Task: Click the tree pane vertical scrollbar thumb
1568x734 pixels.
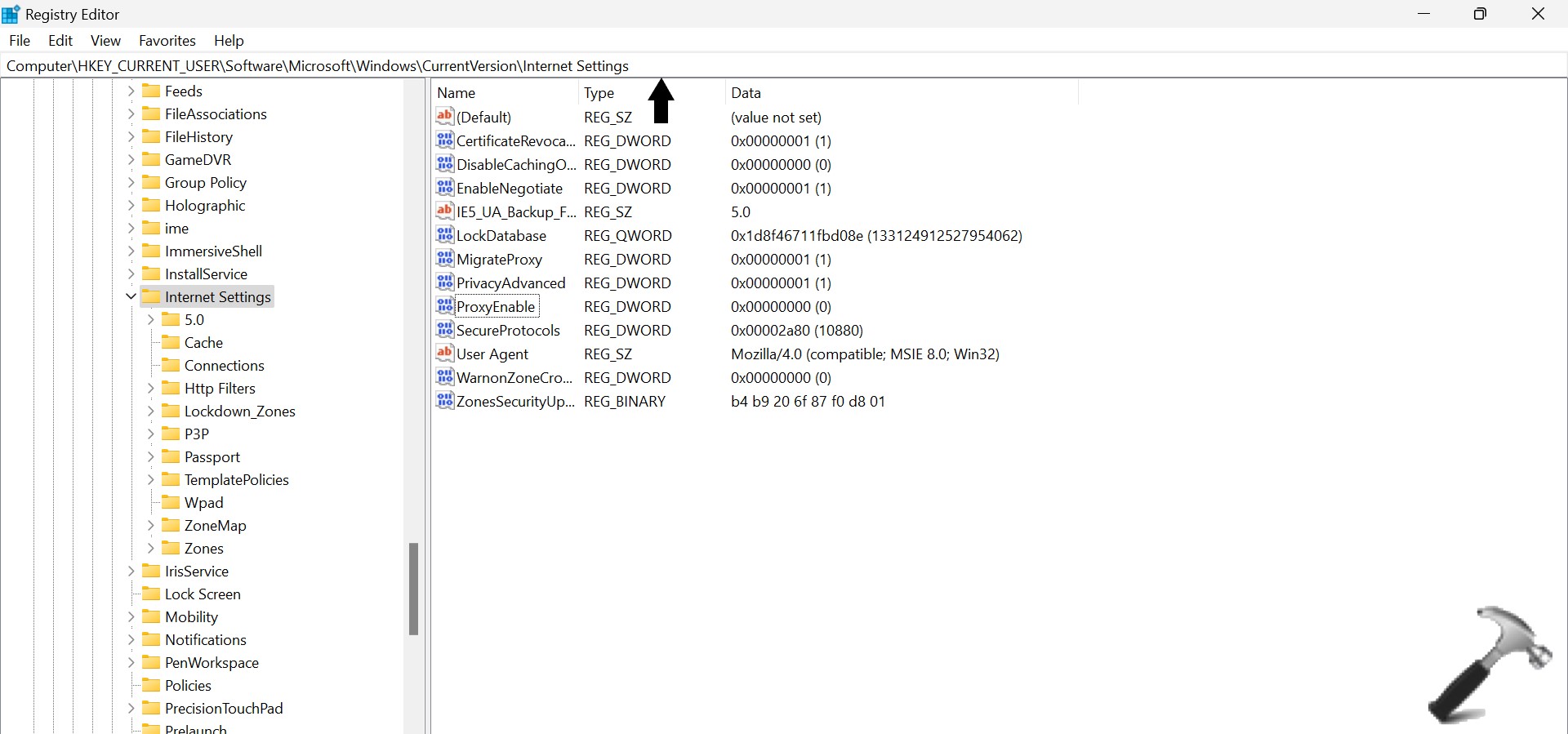Action: (413, 588)
